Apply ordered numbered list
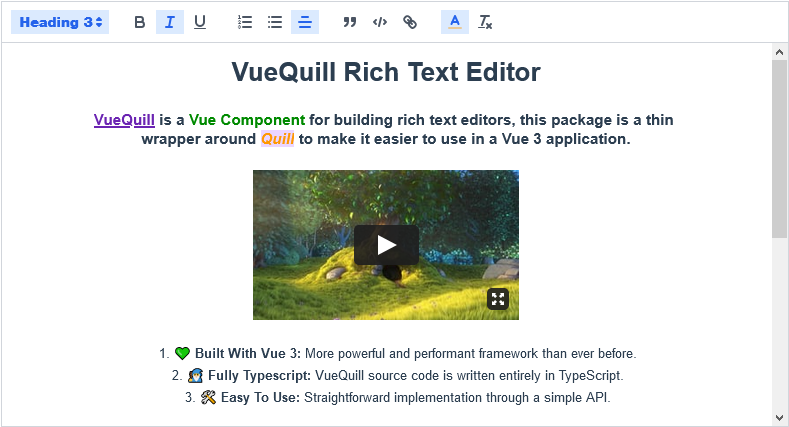The height and width of the screenshot is (427, 789). (x=245, y=22)
